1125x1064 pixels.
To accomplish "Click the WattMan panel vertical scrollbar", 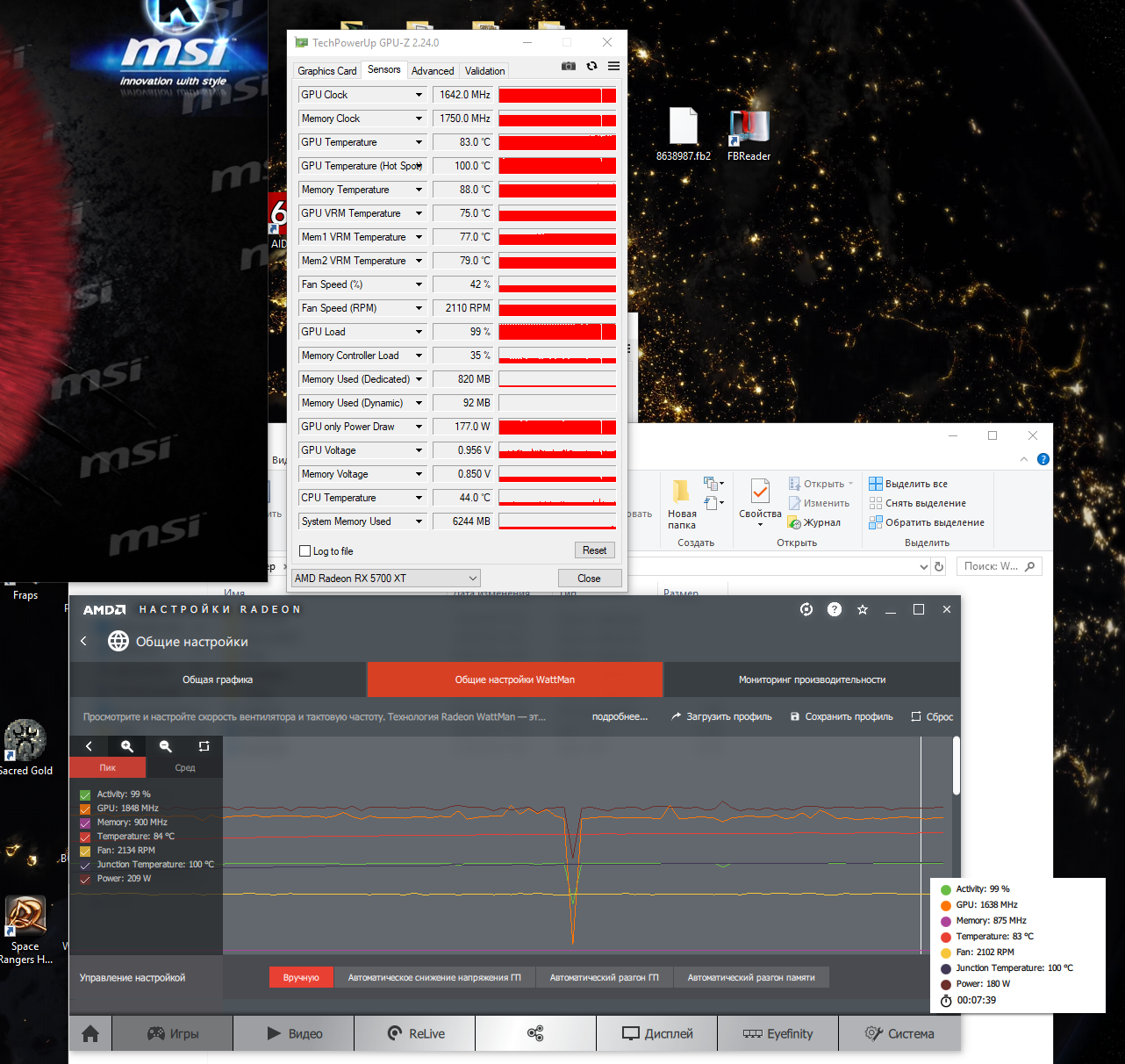I will coord(956,766).
